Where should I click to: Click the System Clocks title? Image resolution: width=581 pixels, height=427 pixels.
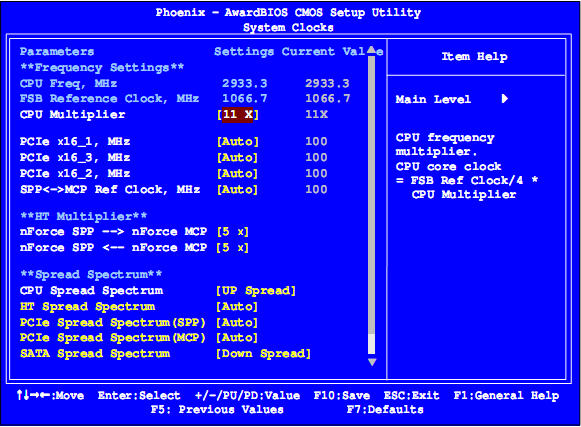(x=288, y=28)
